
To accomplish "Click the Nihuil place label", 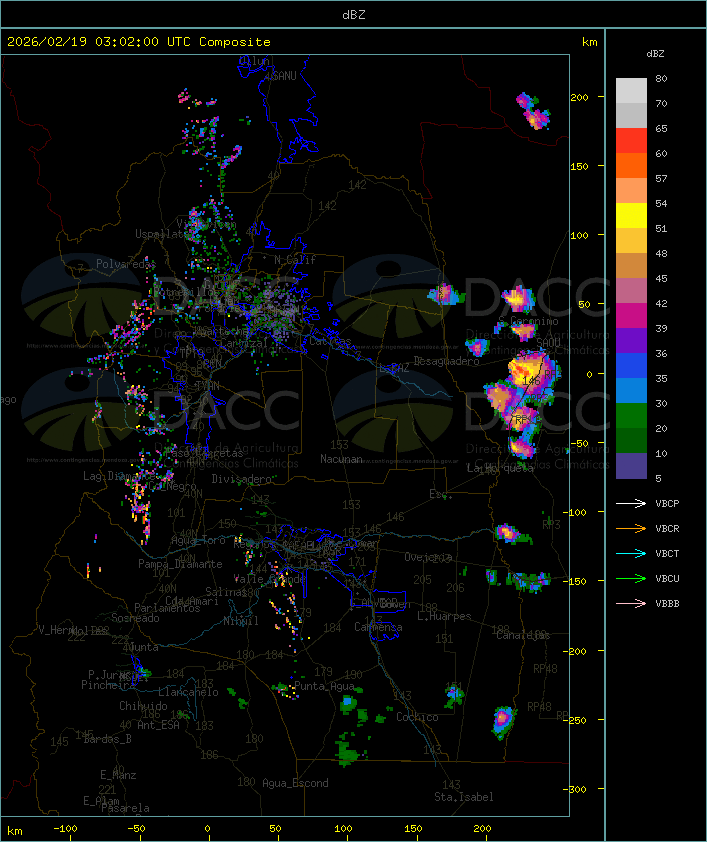I will point(241,621).
